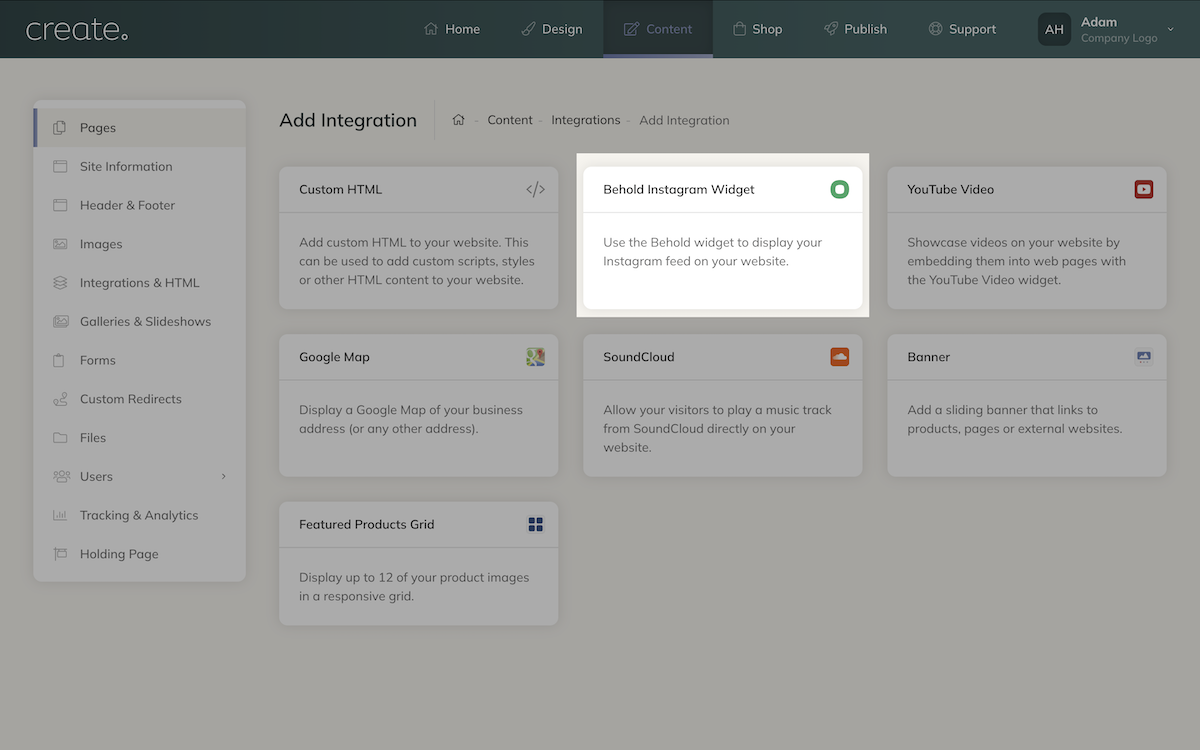Image resolution: width=1200 pixels, height=750 pixels.
Task: Click the Custom HTML code brackets icon
Action: (536, 189)
